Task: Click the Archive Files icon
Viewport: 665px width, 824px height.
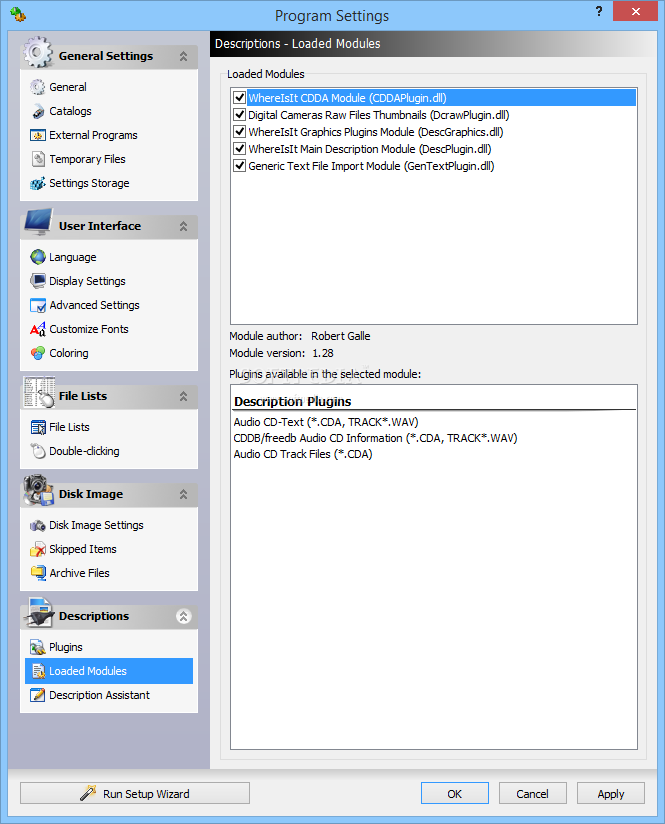Action: pyautogui.click(x=37, y=573)
